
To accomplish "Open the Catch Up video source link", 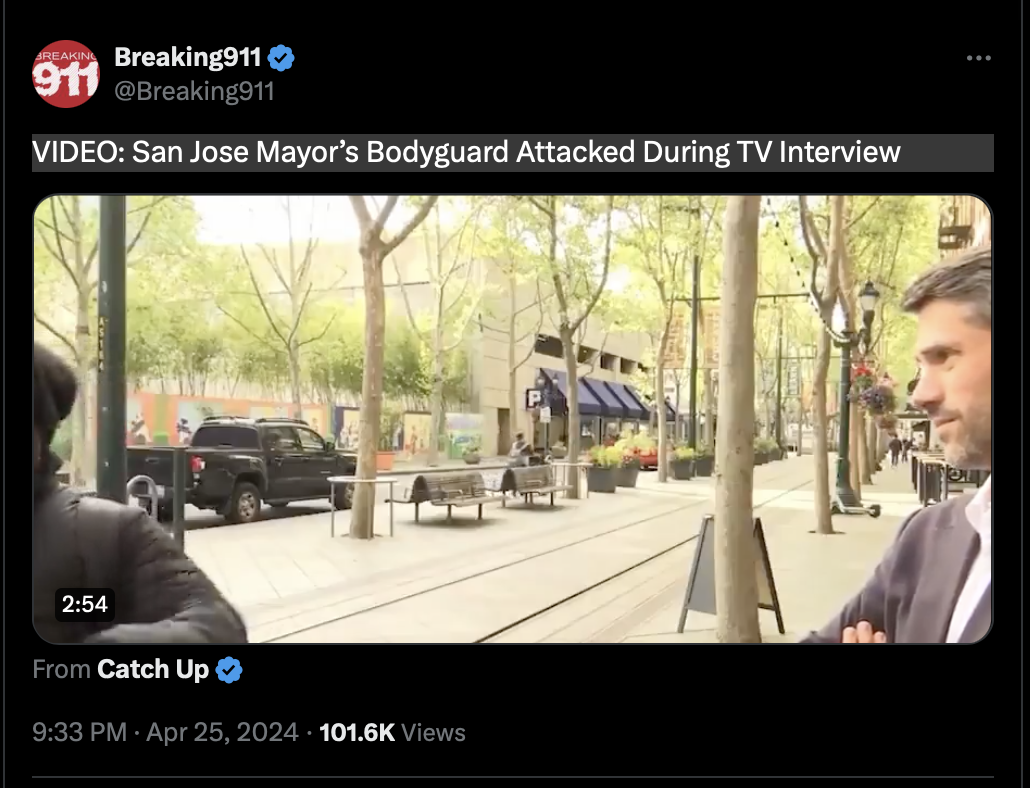I will point(153,669).
